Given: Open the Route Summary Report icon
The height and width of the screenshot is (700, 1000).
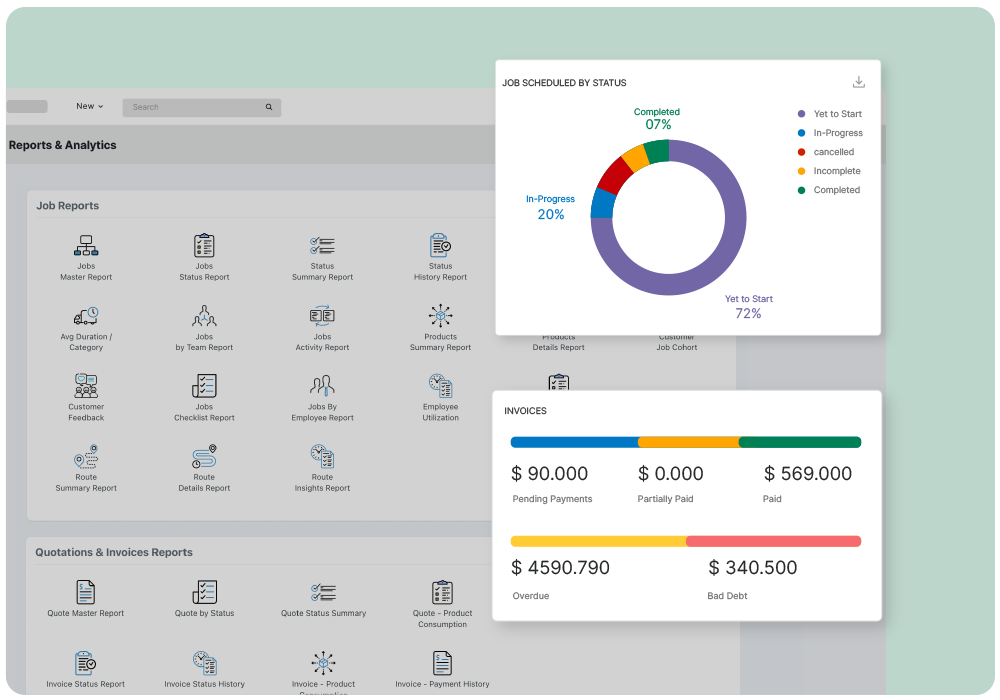Looking at the screenshot, I should point(86,458).
